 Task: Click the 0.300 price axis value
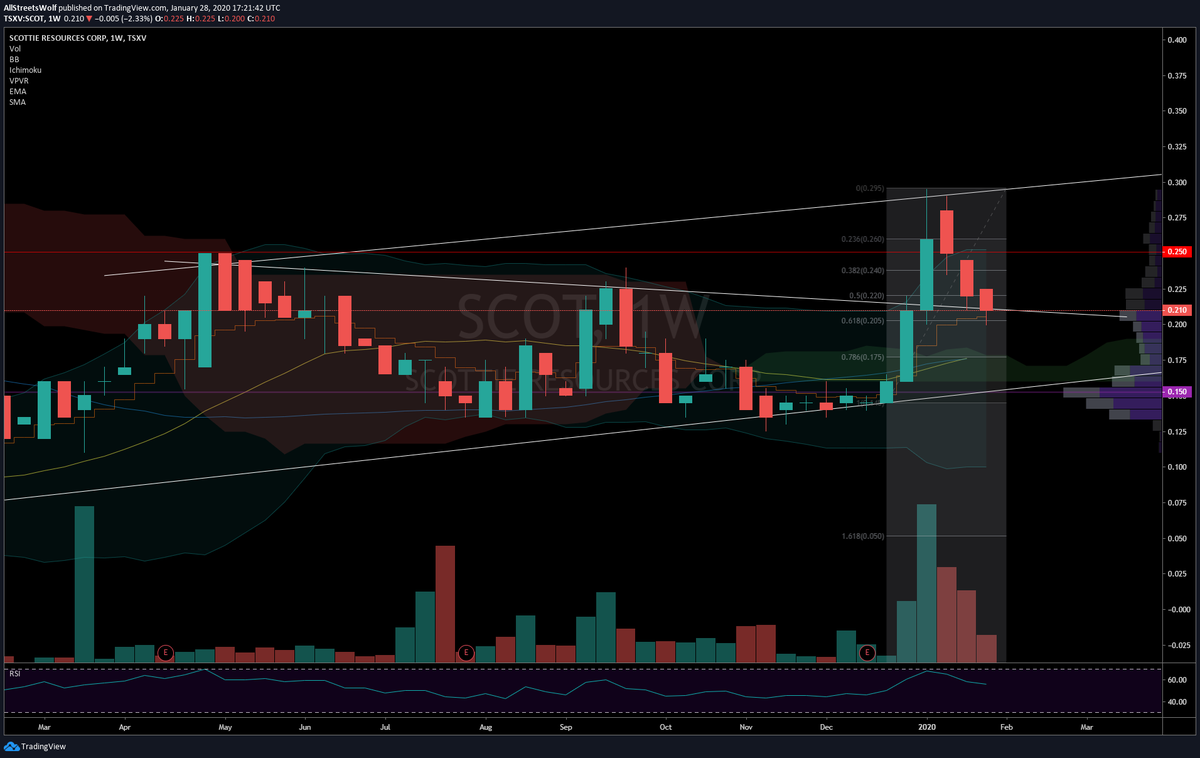point(1176,182)
